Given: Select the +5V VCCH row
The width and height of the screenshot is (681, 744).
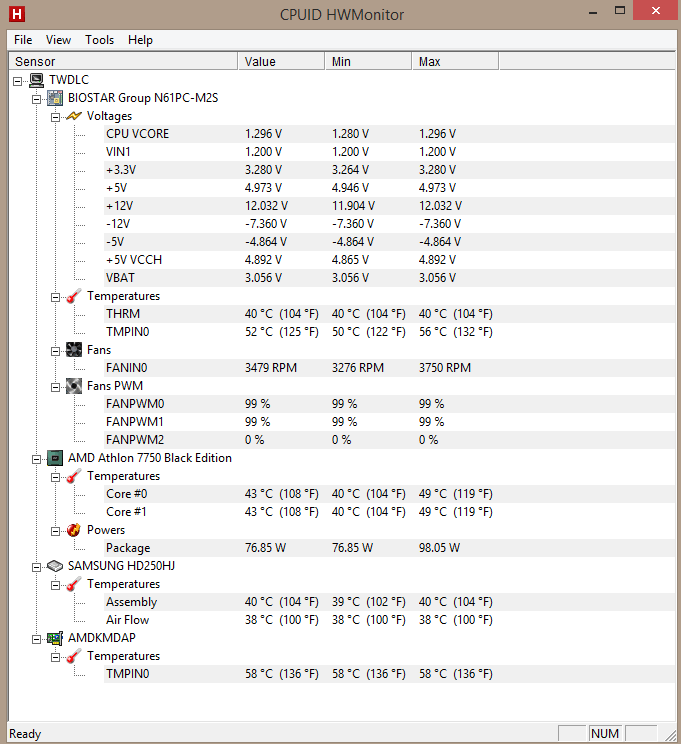Looking at the screenshot, I should (389, 260).
